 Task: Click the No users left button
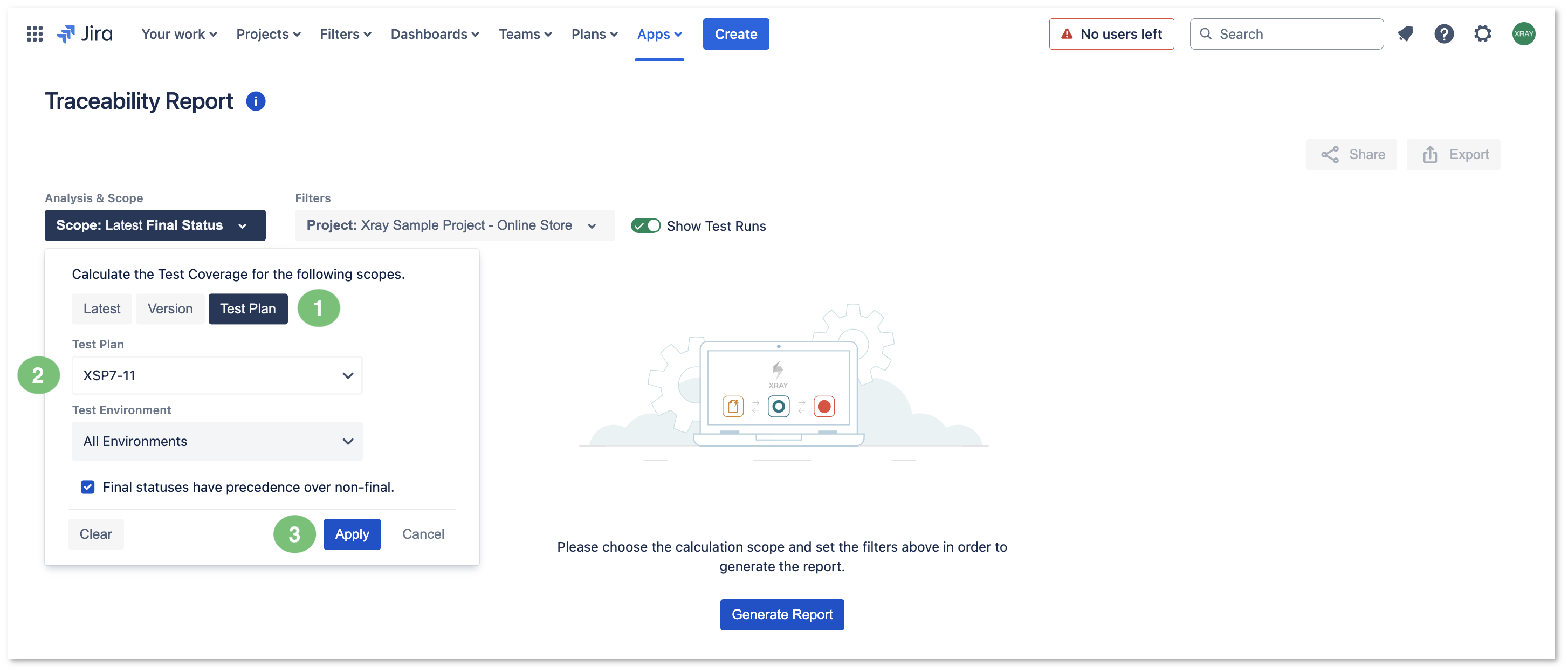pyautogui.click(x=1111, y=34)
